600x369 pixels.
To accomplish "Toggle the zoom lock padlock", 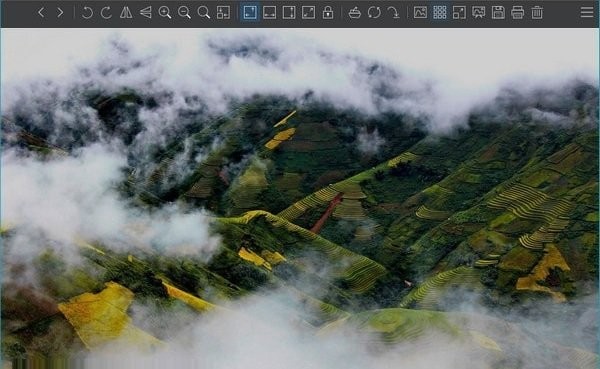I will pyautogui.click(x=328, y=13).
